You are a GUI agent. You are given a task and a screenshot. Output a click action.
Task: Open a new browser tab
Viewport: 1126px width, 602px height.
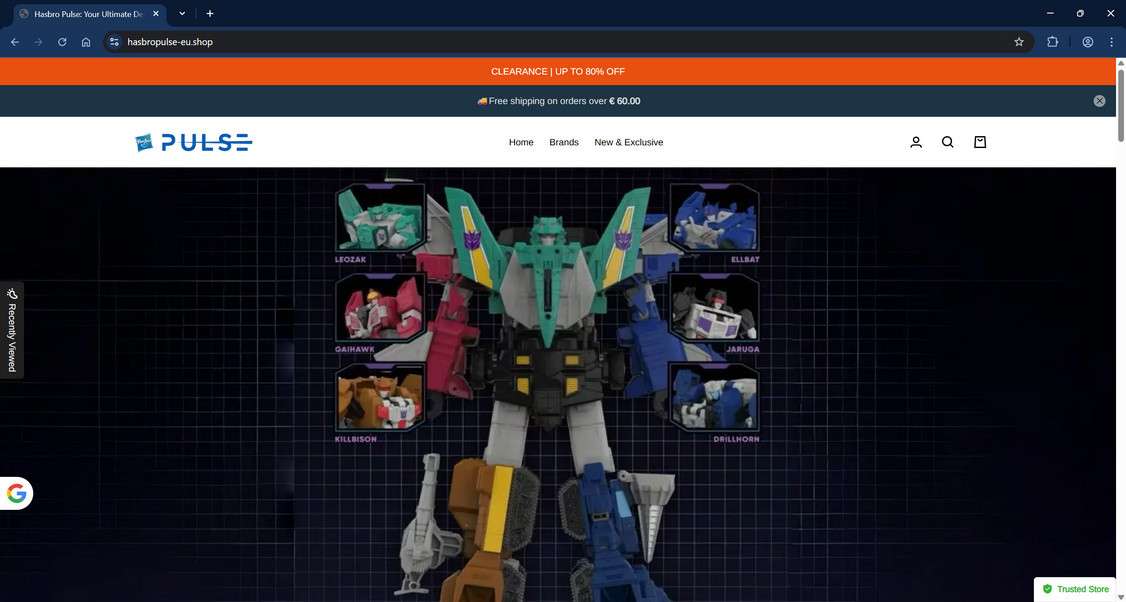[210, 14]
